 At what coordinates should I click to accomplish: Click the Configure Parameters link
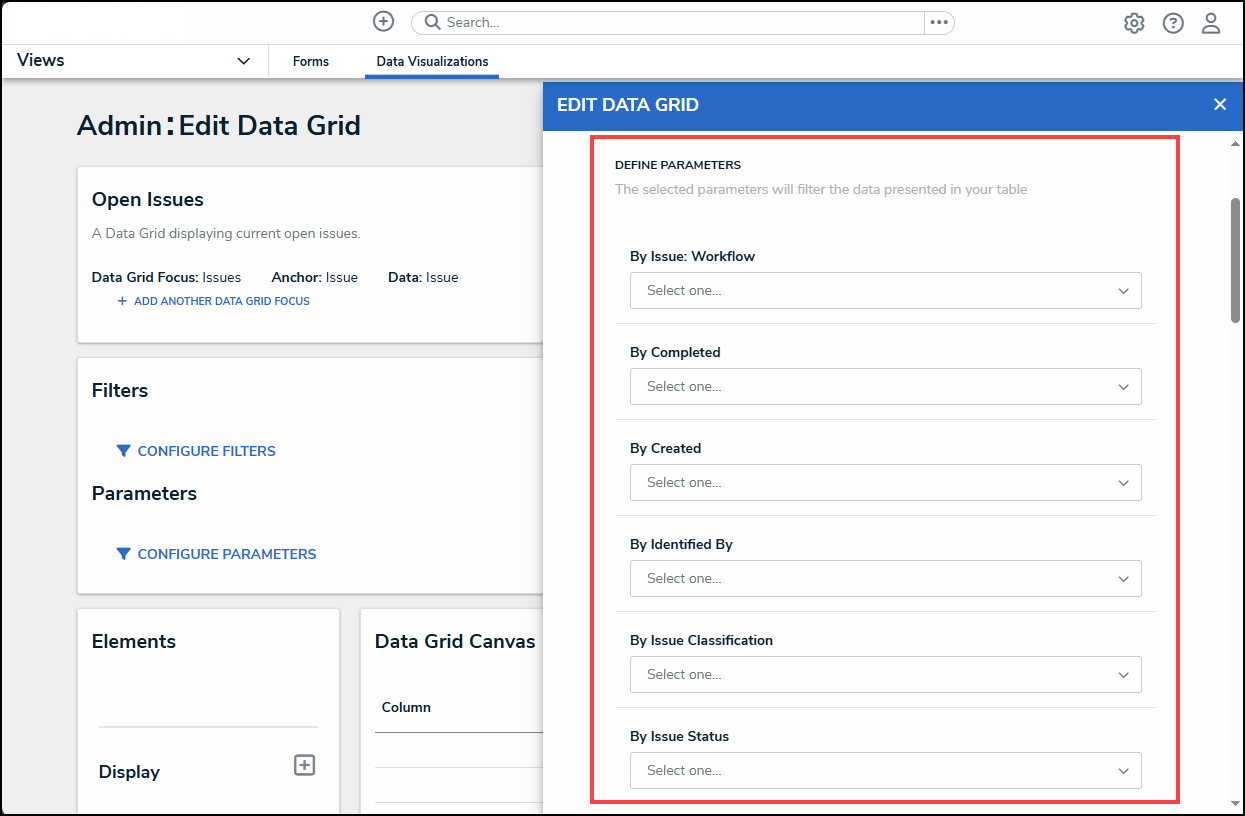pos(226,554)
